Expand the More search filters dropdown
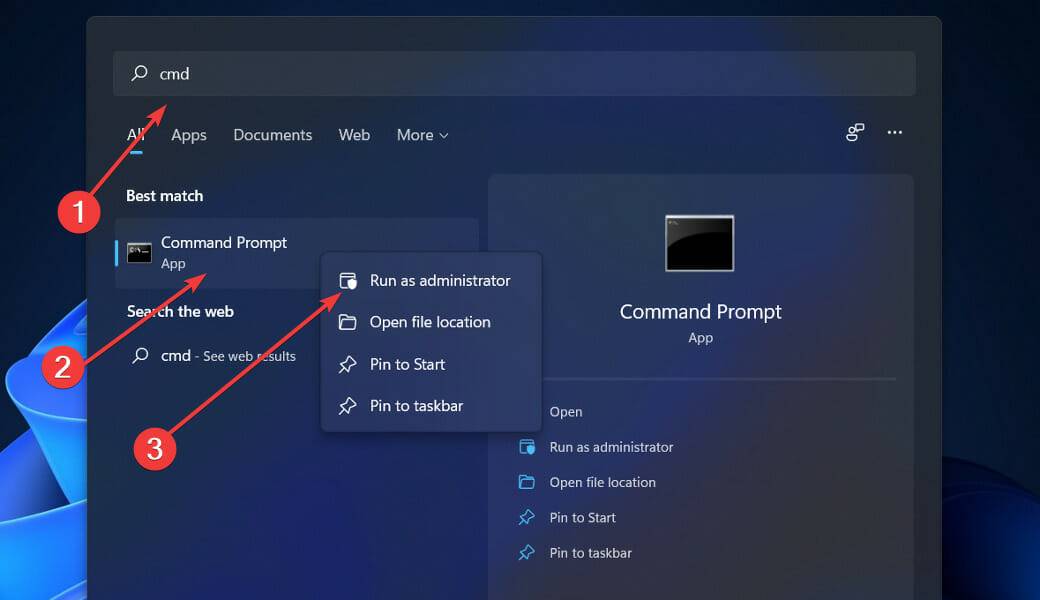This screenshot has height=600, width=1040. pyautogui.click(x=421, y=134)
